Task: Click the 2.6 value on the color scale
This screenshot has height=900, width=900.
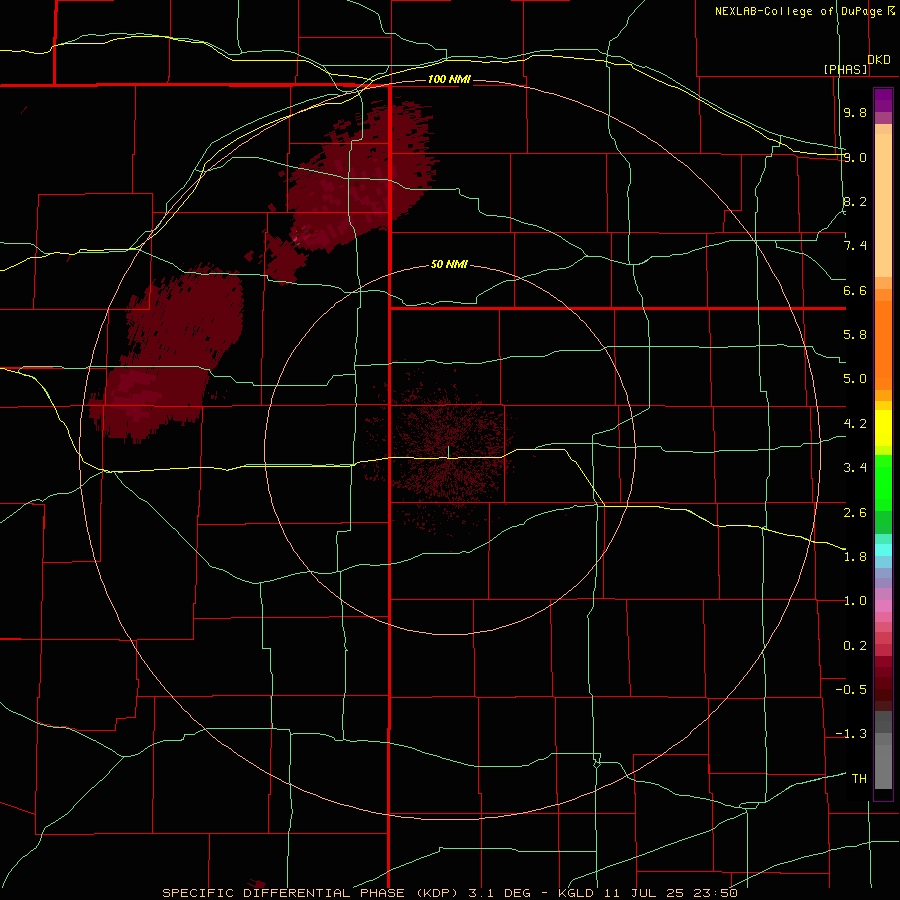Action: click(855, 513)
